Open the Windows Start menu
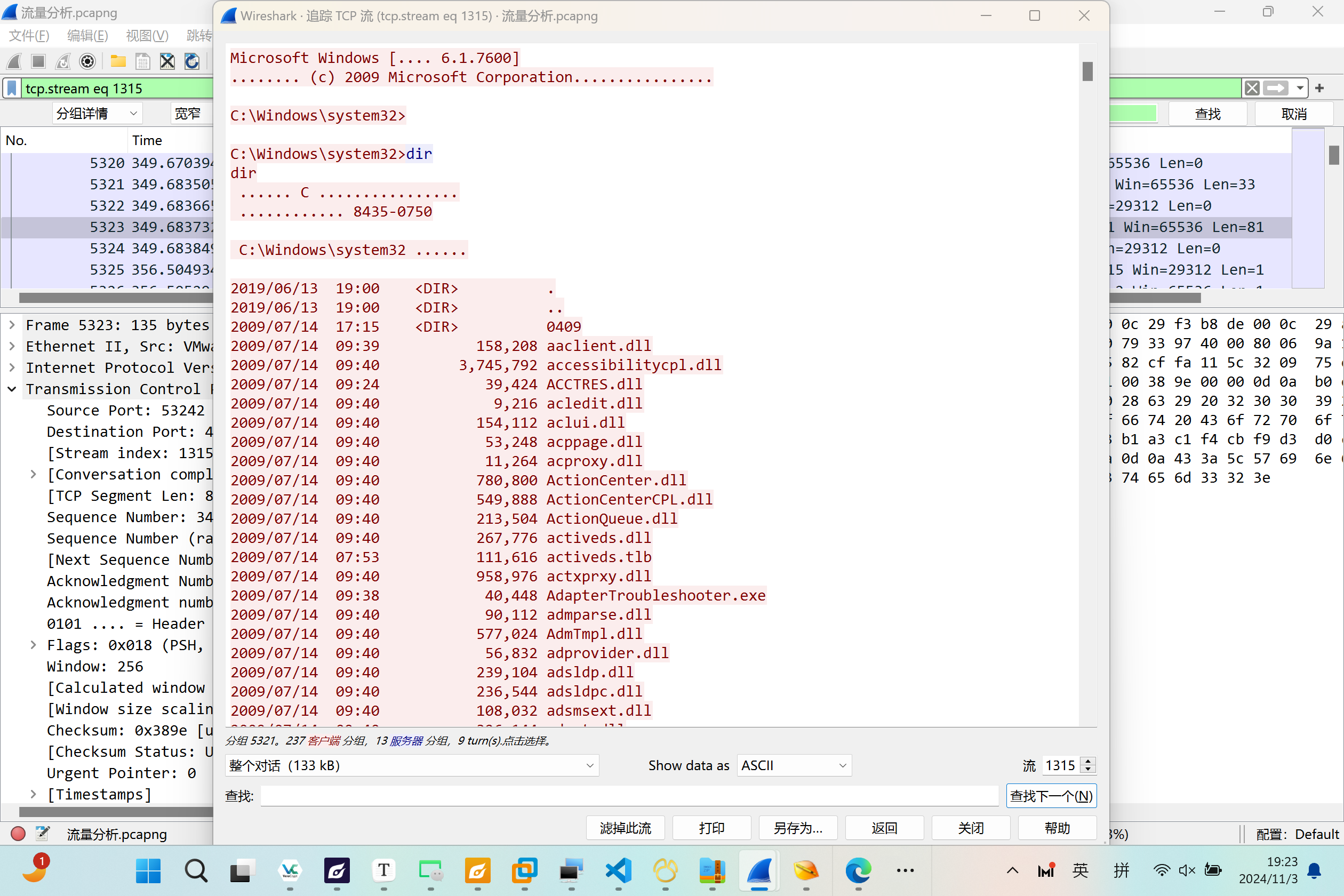Image resolution: width=1344 pixels, height=896 pixels. click(149, 870)
